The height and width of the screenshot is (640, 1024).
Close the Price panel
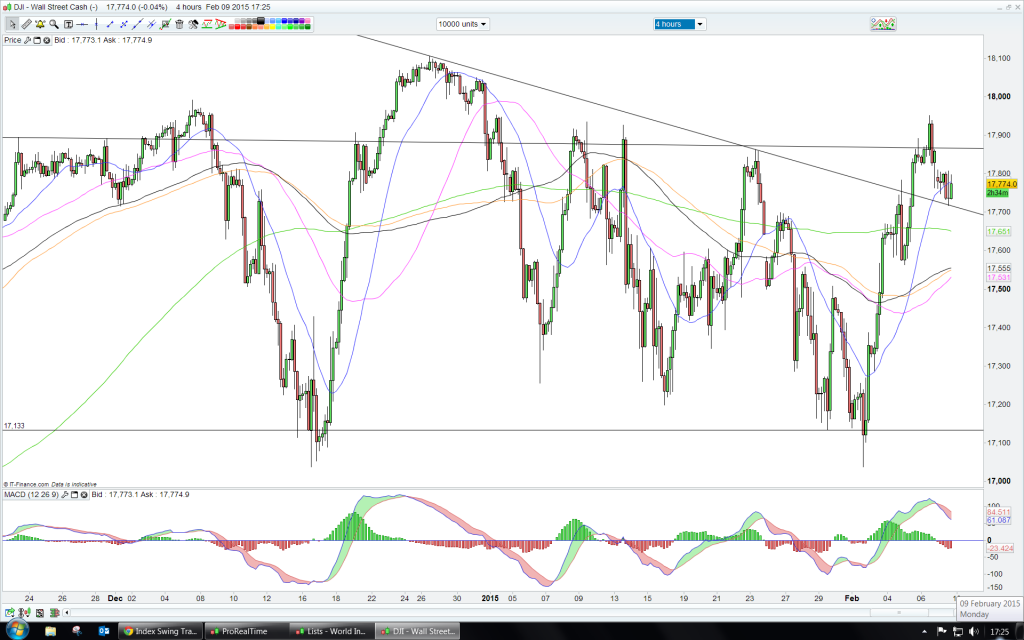click(47, 40)
